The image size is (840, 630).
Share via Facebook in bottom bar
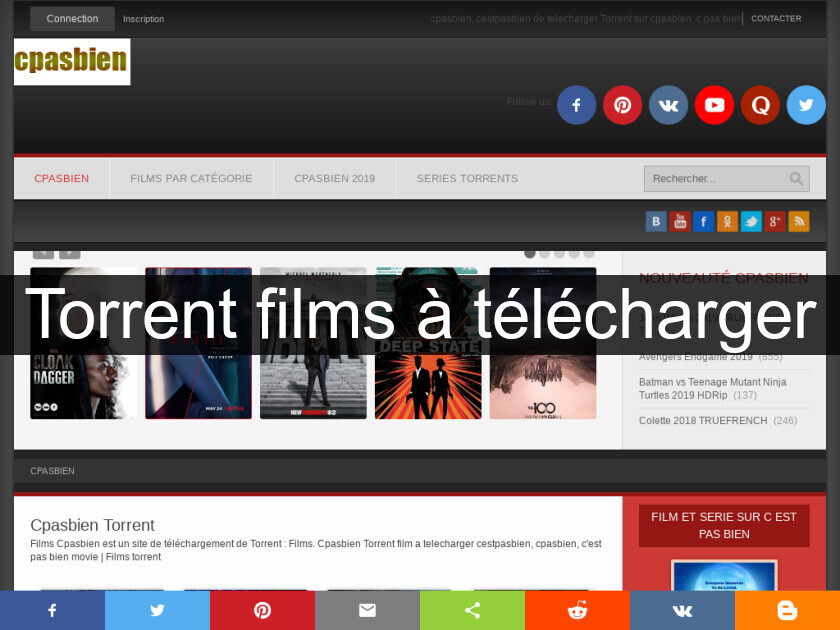(52, 611)
